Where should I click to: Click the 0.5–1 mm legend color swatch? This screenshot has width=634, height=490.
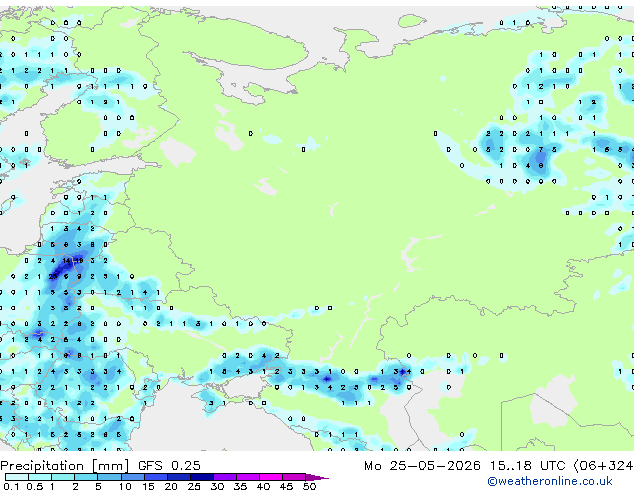pyautogui.click(x=40, y=477)
